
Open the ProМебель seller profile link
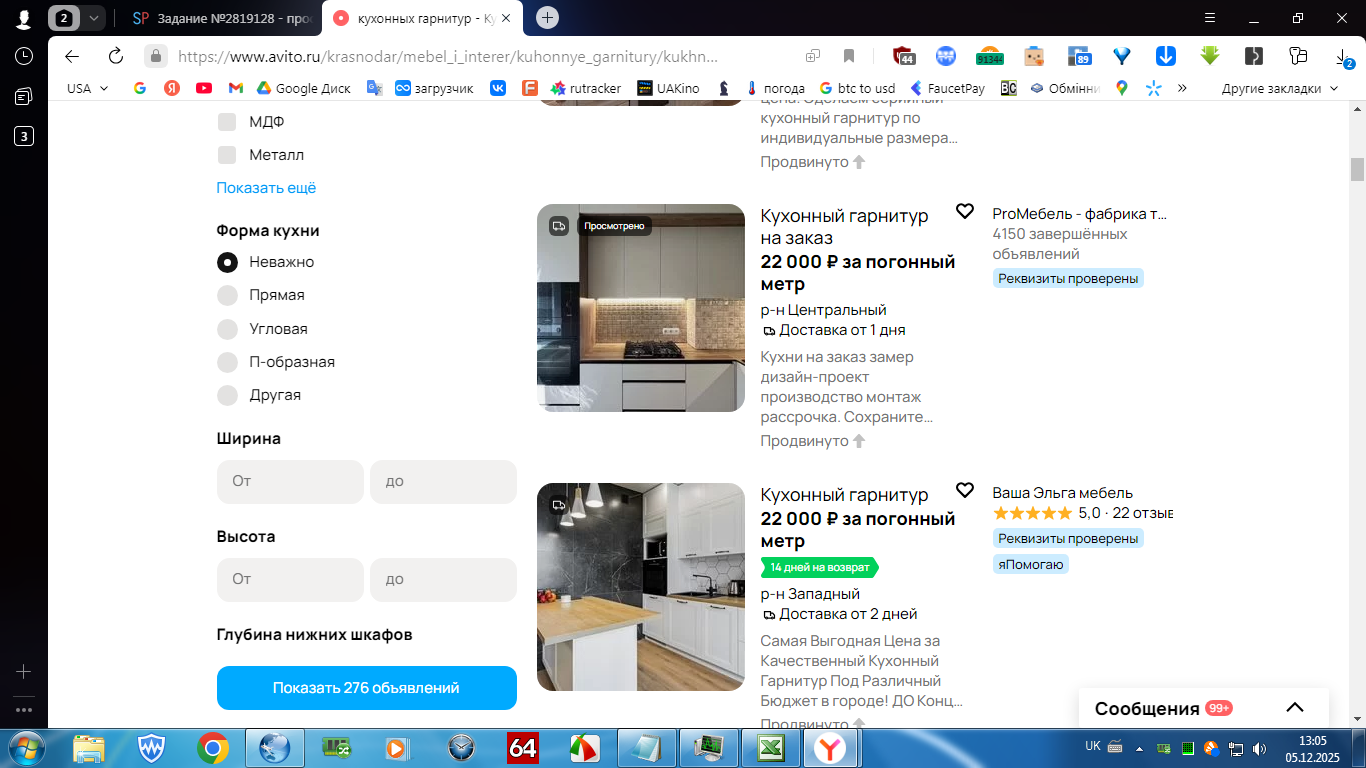pos(1080,213)
